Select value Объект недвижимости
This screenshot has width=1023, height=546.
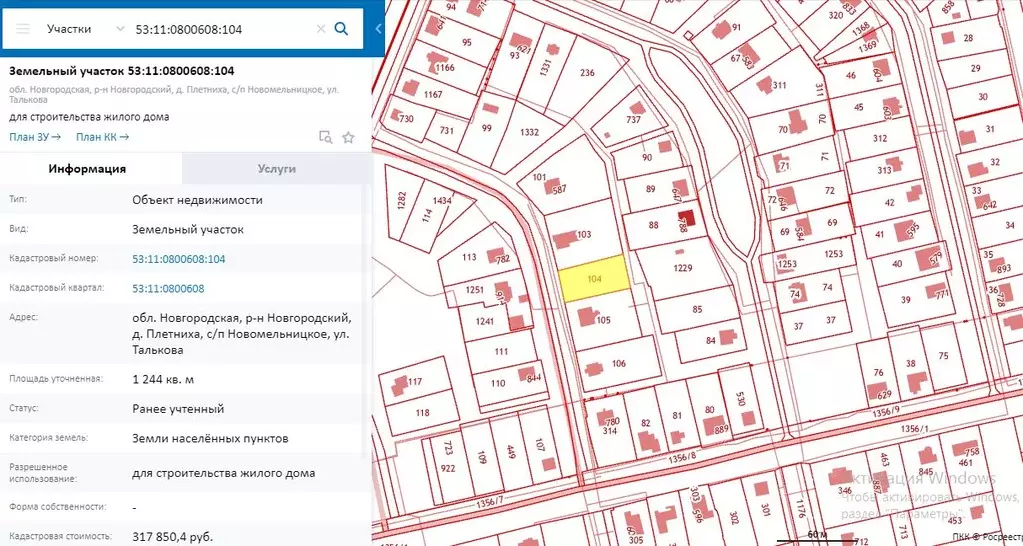point(197,200)
